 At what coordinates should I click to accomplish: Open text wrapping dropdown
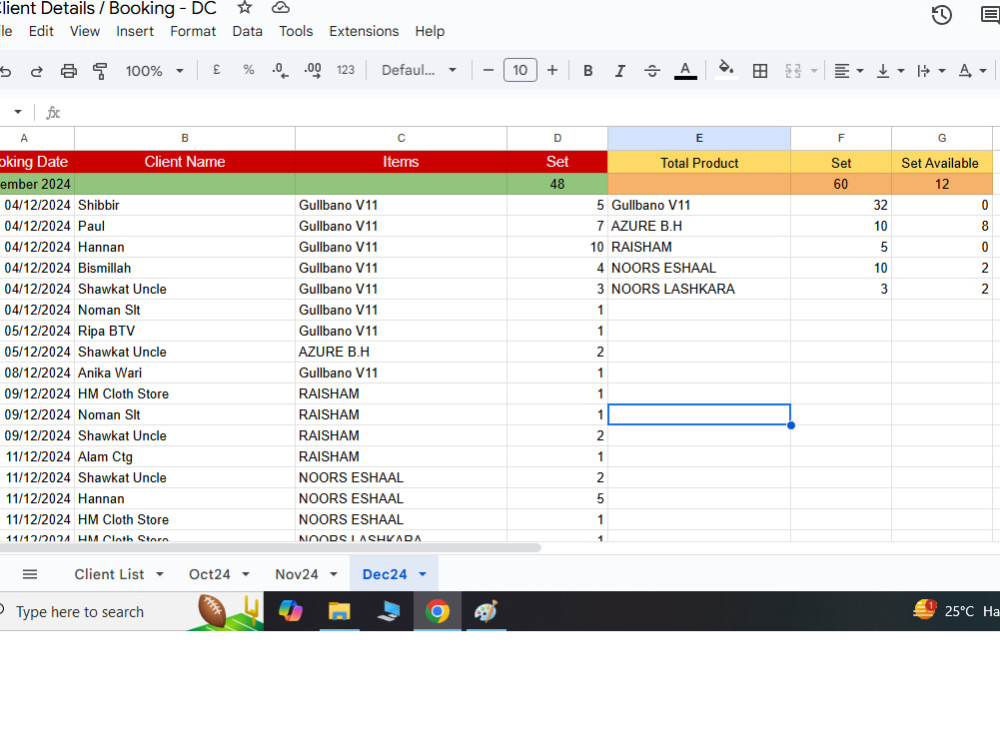click(930, 71)
